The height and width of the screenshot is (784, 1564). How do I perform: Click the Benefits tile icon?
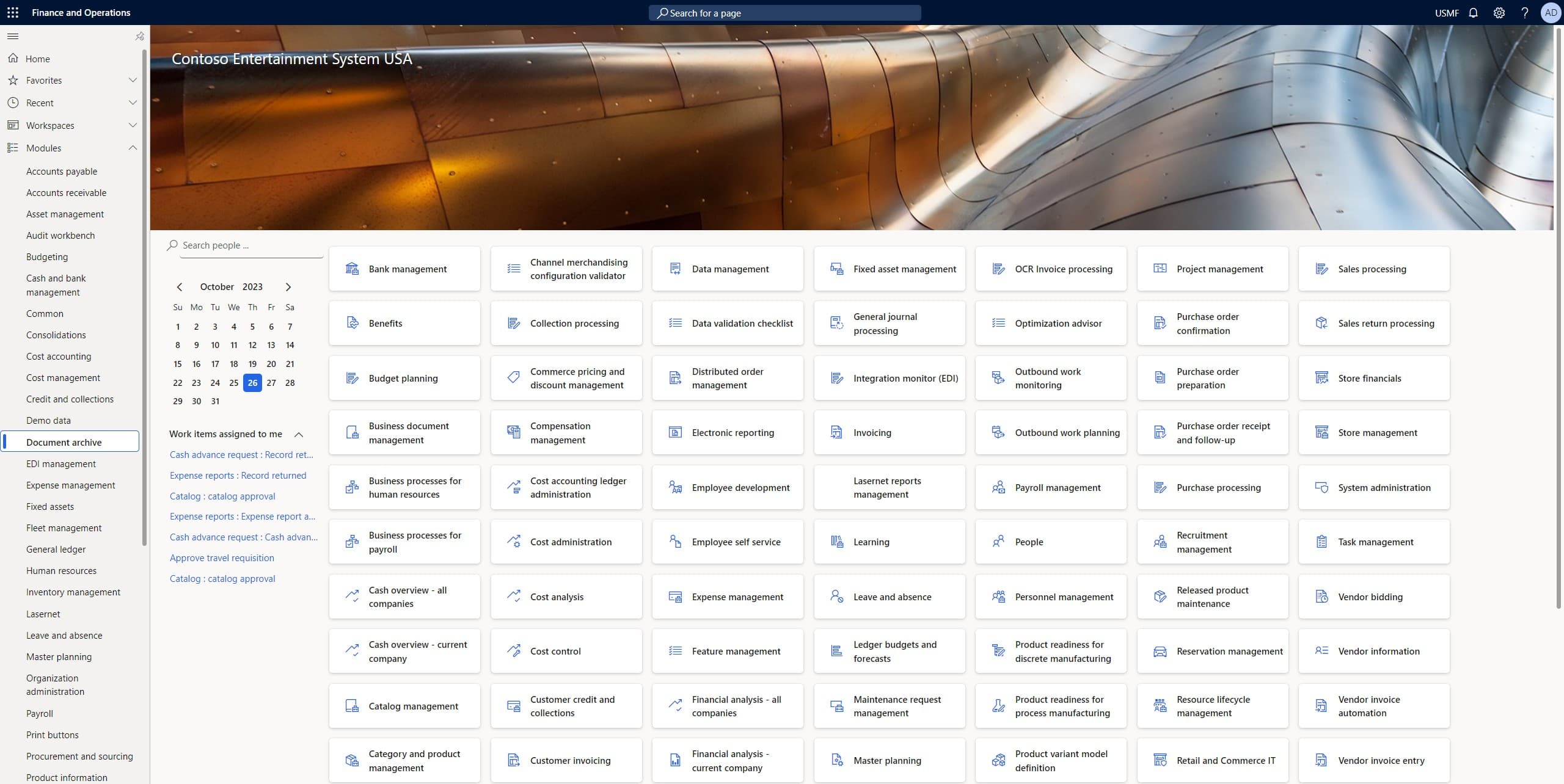352,323
